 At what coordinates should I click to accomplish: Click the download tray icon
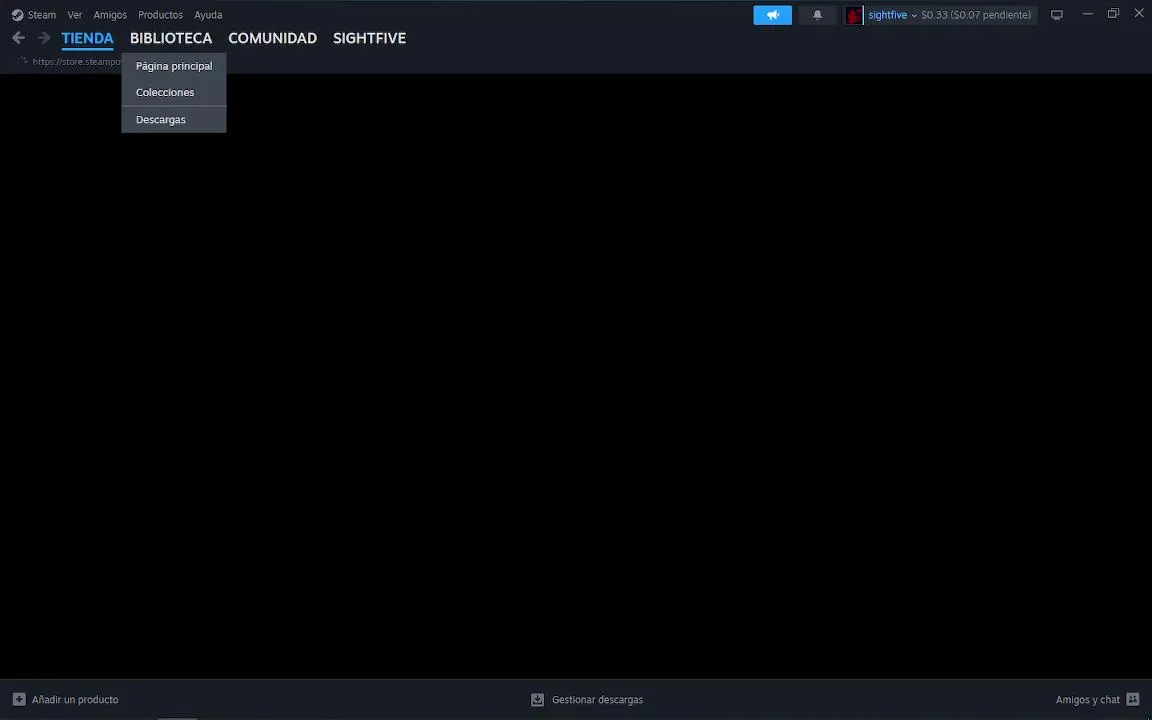tap(537, 699)
